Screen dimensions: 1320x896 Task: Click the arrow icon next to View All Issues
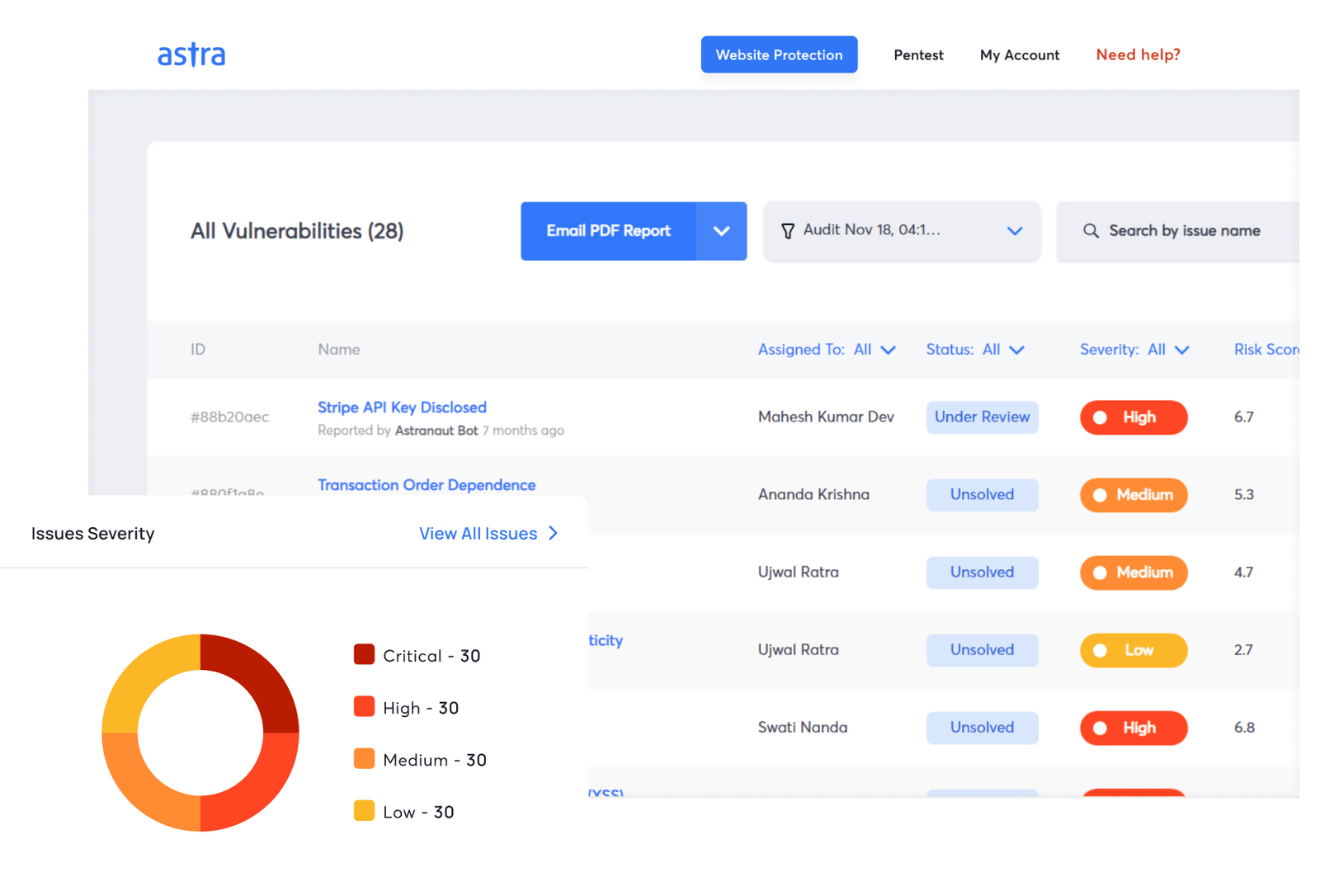point(554,533)
